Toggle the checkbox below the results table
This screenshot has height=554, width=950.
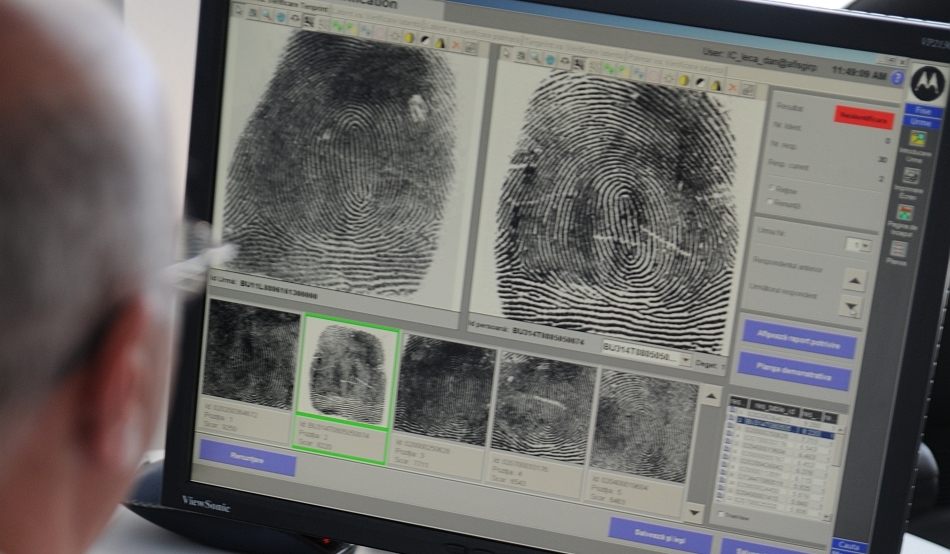tap(721, 515)
